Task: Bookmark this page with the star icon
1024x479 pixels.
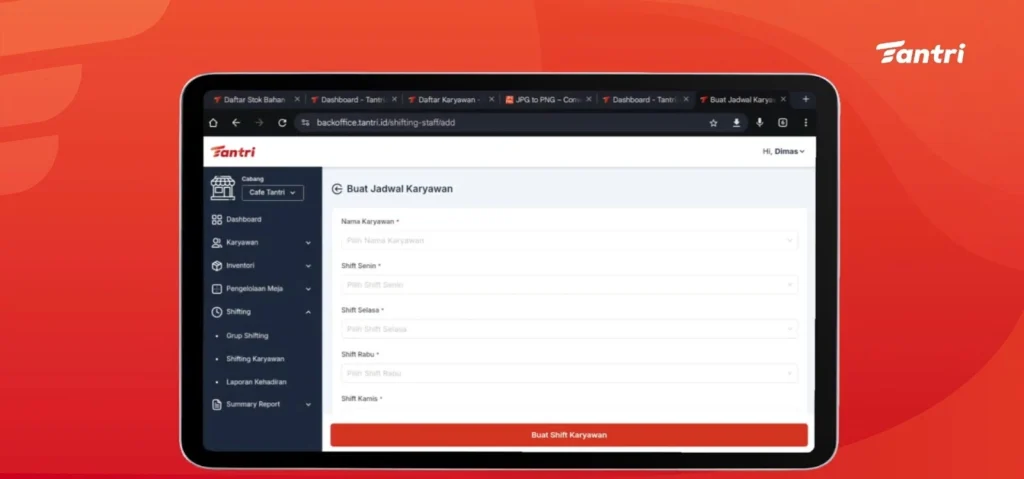Action: pos(713,123)
